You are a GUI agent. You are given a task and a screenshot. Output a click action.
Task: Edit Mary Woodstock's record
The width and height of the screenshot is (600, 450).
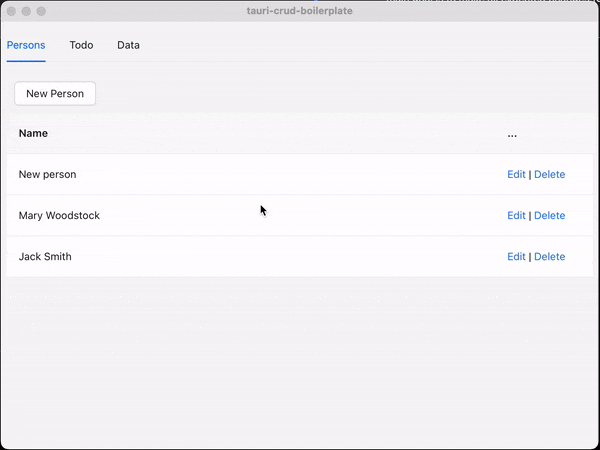516,215
